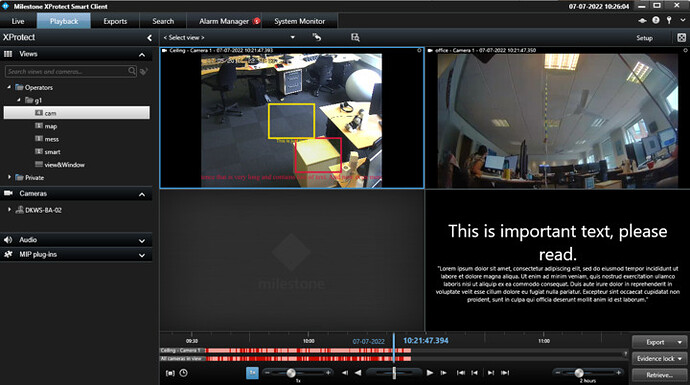Click the Retrieve button
The width and height of the screenshot is (690, 385).
(x=659, y=375)
